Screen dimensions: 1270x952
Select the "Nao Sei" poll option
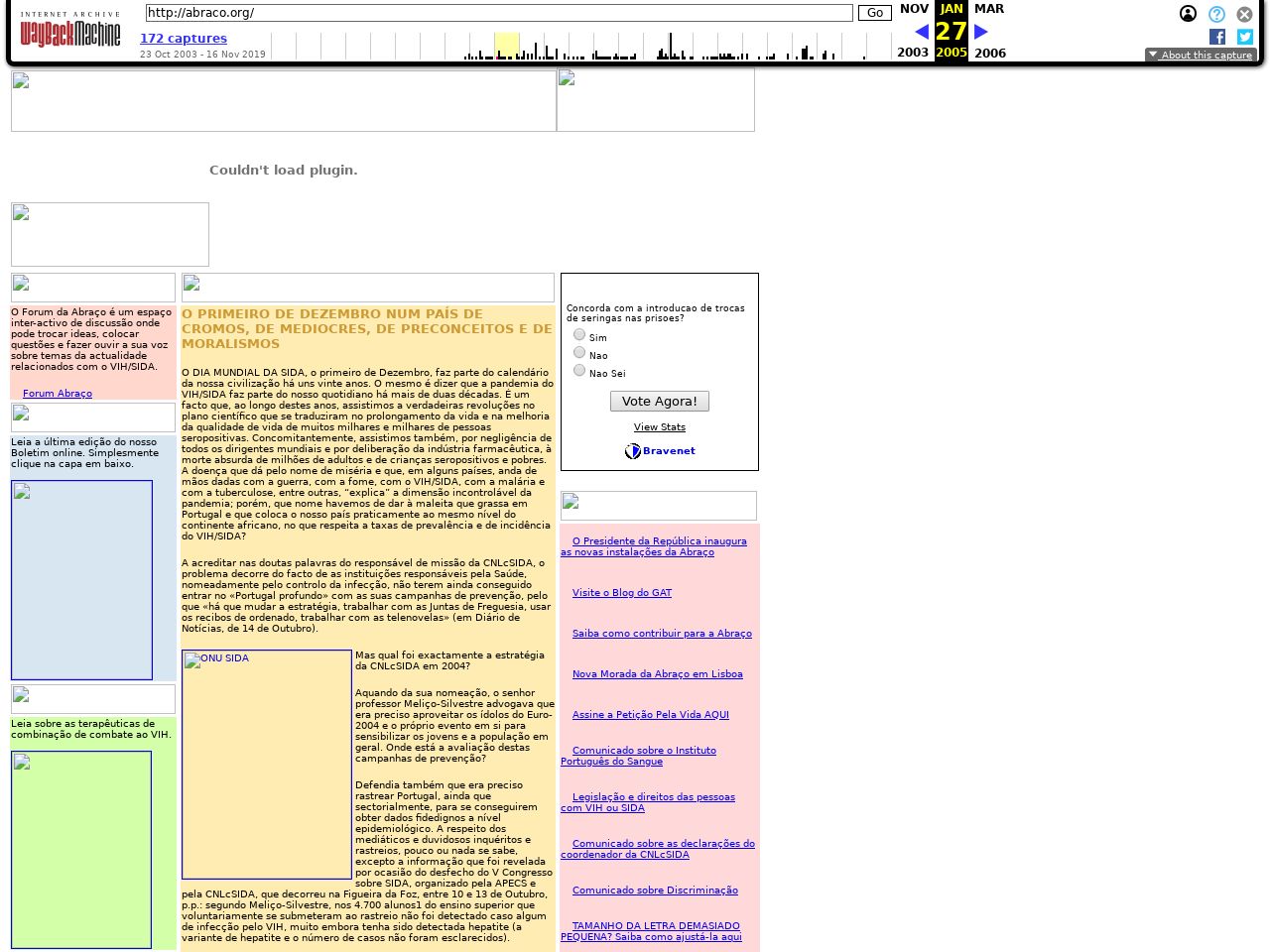click(579, 371)
